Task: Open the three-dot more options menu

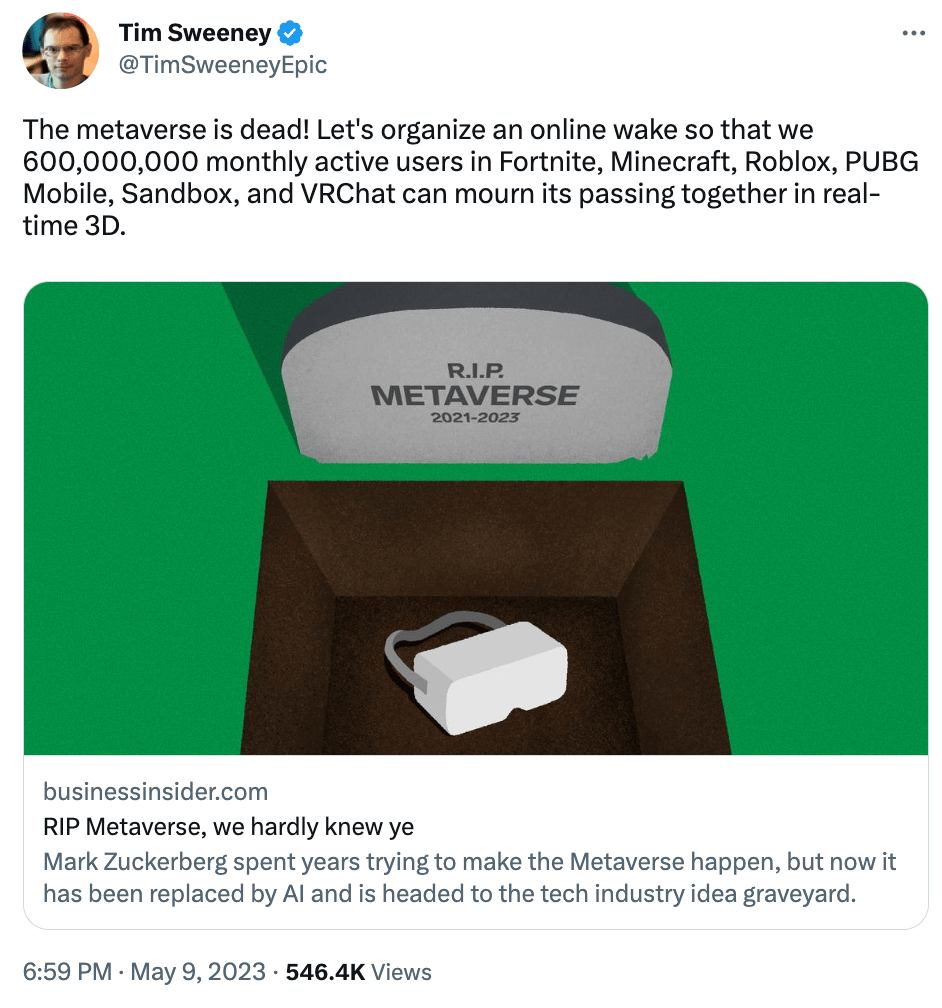Action: tap(913, 33)
